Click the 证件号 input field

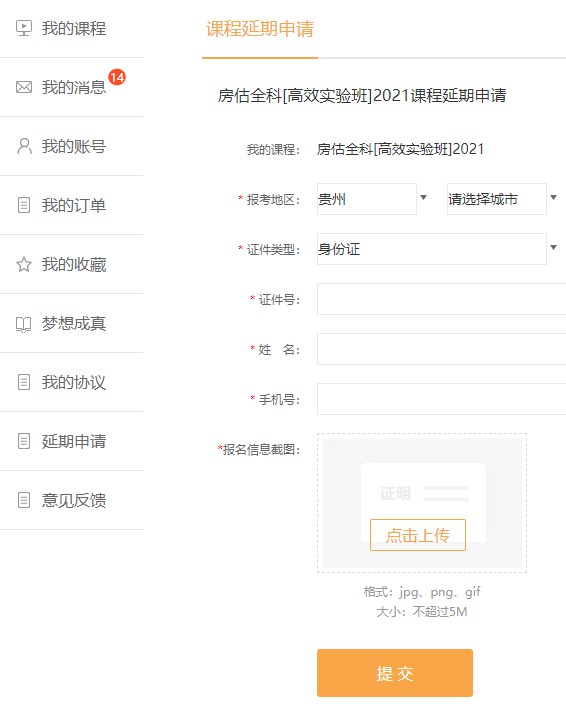point(441,299)
